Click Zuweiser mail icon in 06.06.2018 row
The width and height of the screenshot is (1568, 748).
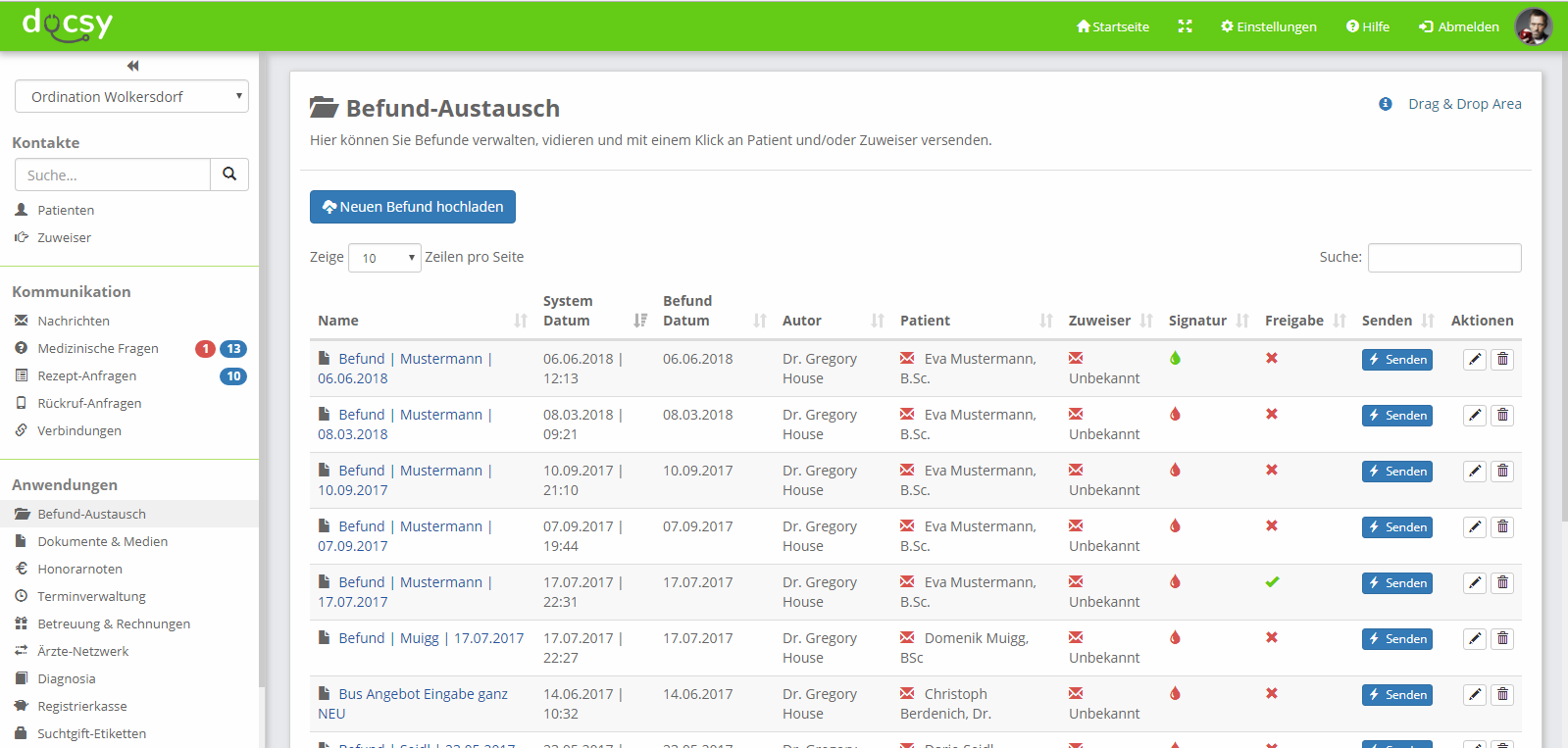1076,358
